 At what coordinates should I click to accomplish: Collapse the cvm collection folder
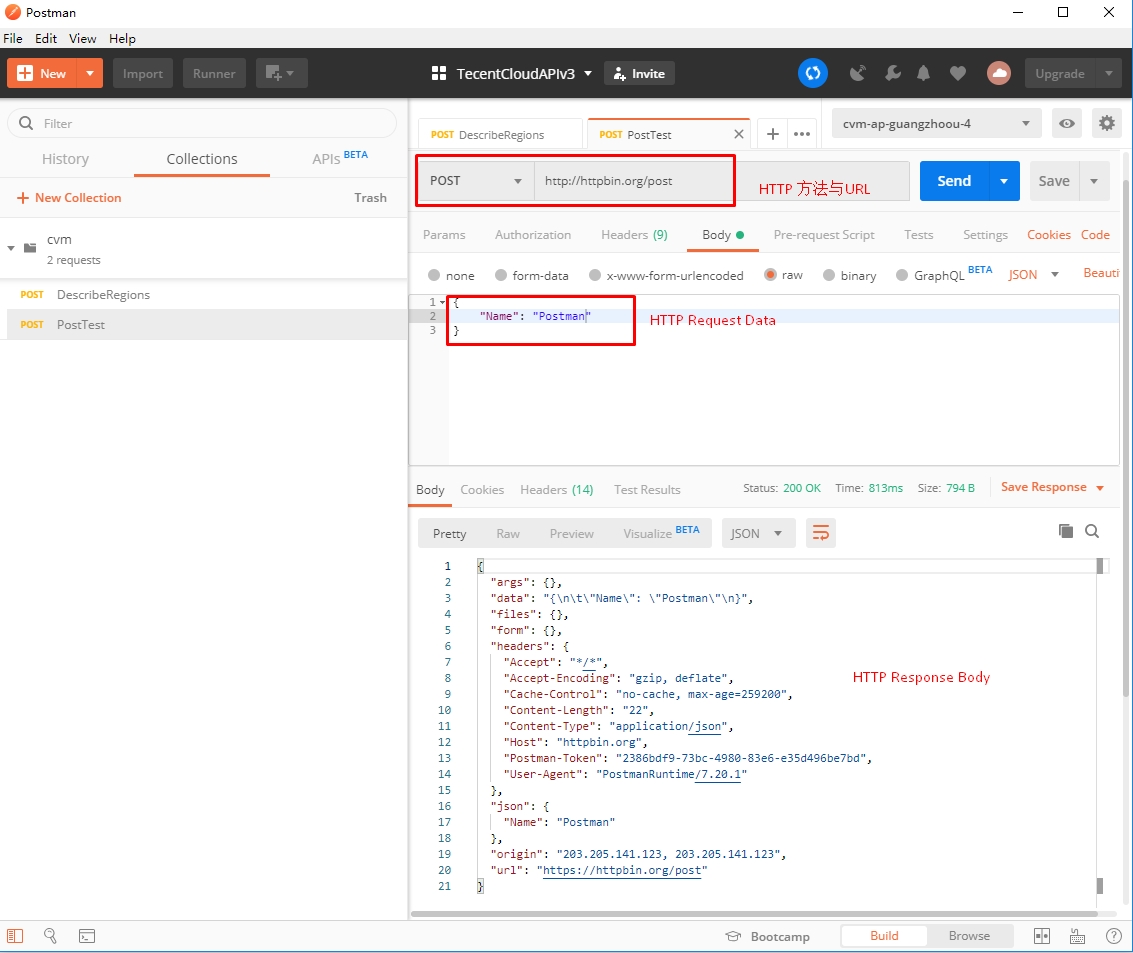(12, 247)
